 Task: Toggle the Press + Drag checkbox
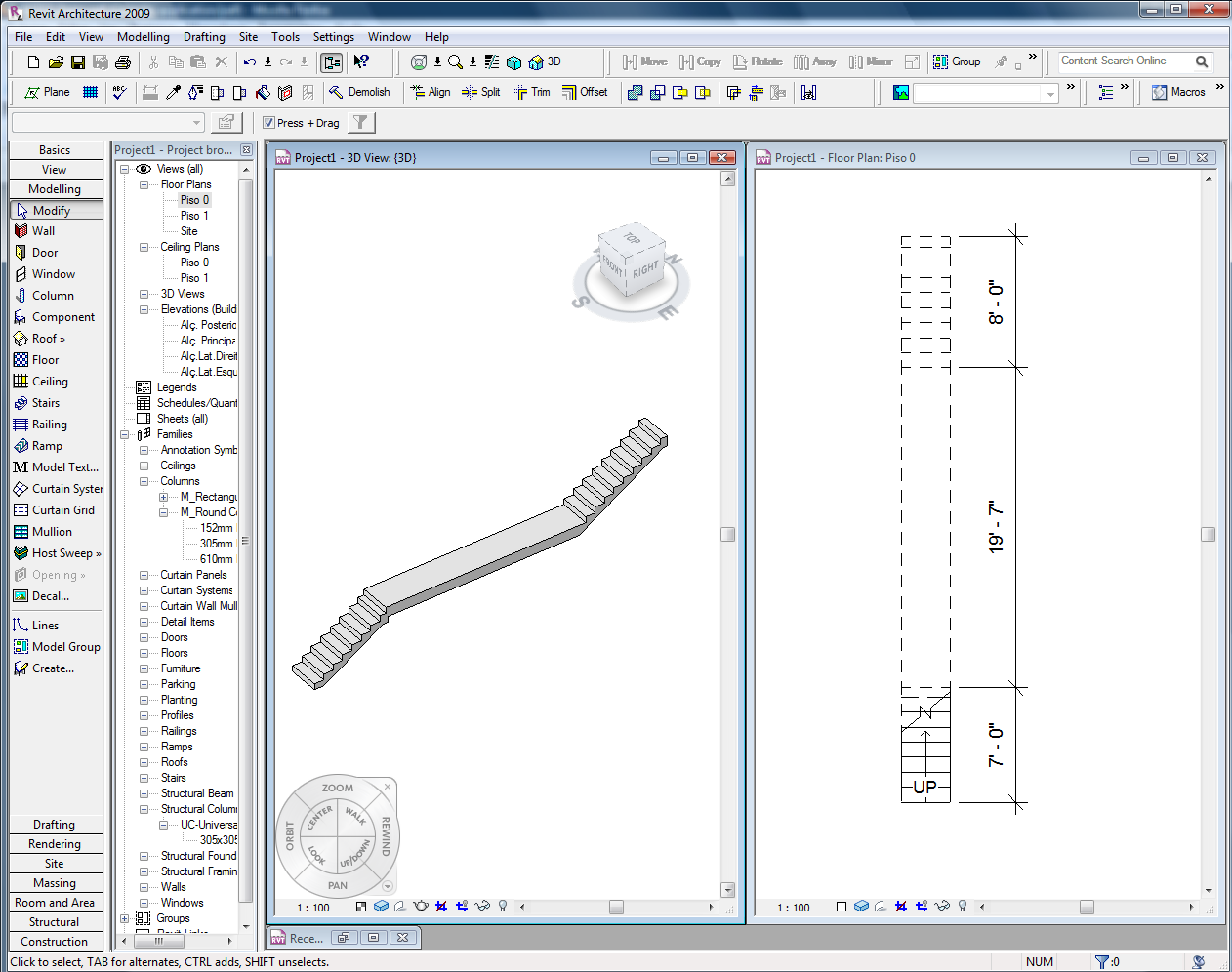point(268,123)
